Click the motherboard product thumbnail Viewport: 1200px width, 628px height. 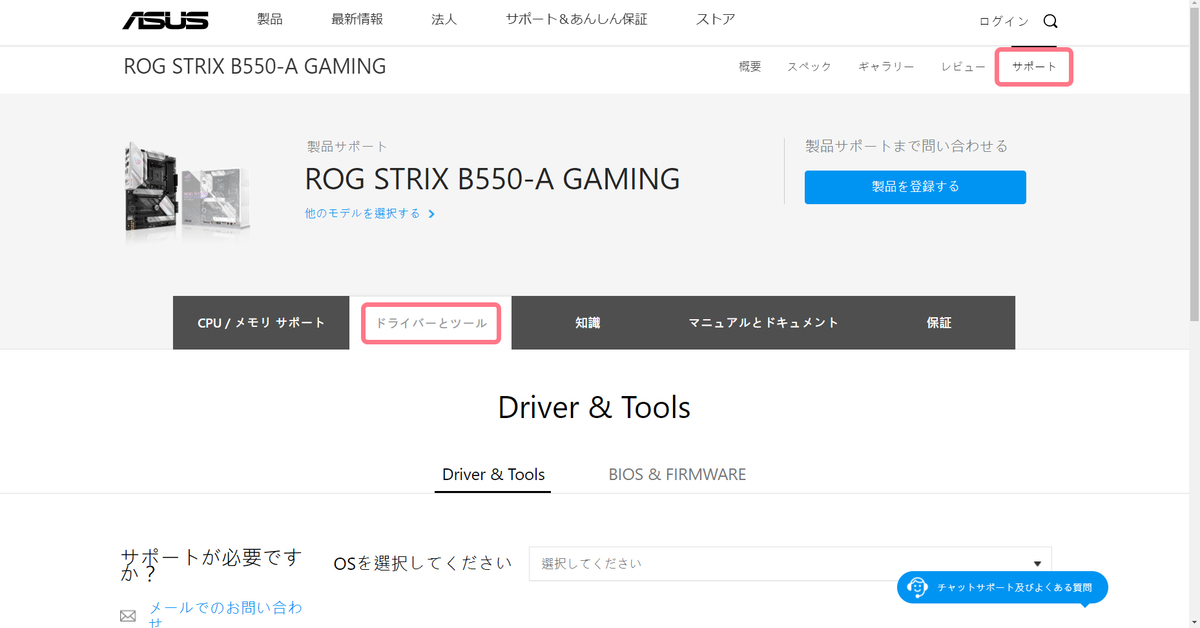(187, 191)
